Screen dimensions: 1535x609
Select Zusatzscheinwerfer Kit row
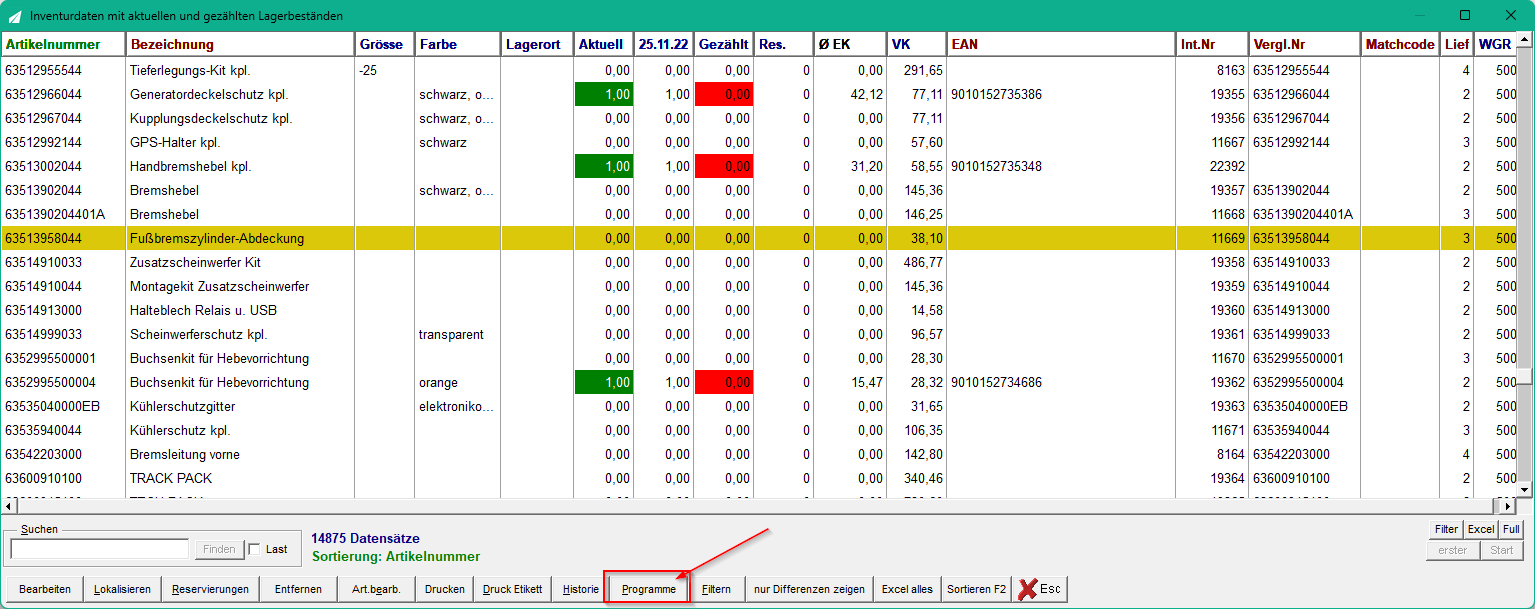(x=758, y=262)
